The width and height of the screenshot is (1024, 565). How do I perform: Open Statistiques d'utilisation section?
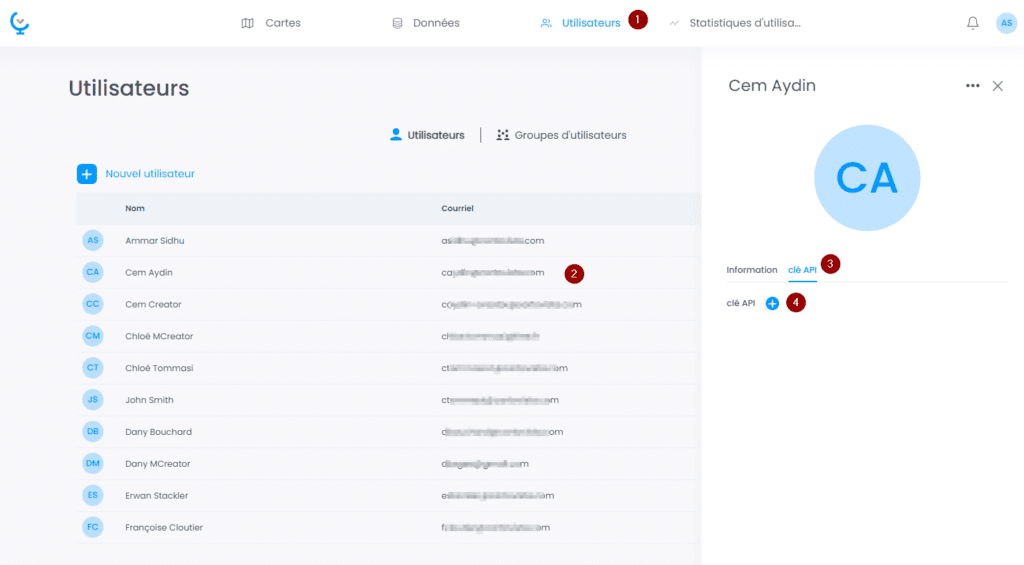[x=735, y=23]
